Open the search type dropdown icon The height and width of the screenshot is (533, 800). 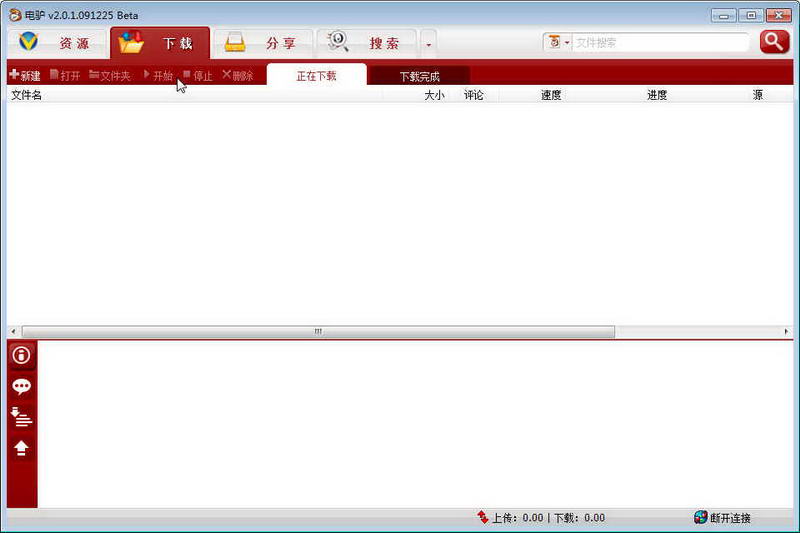point(558,42)
